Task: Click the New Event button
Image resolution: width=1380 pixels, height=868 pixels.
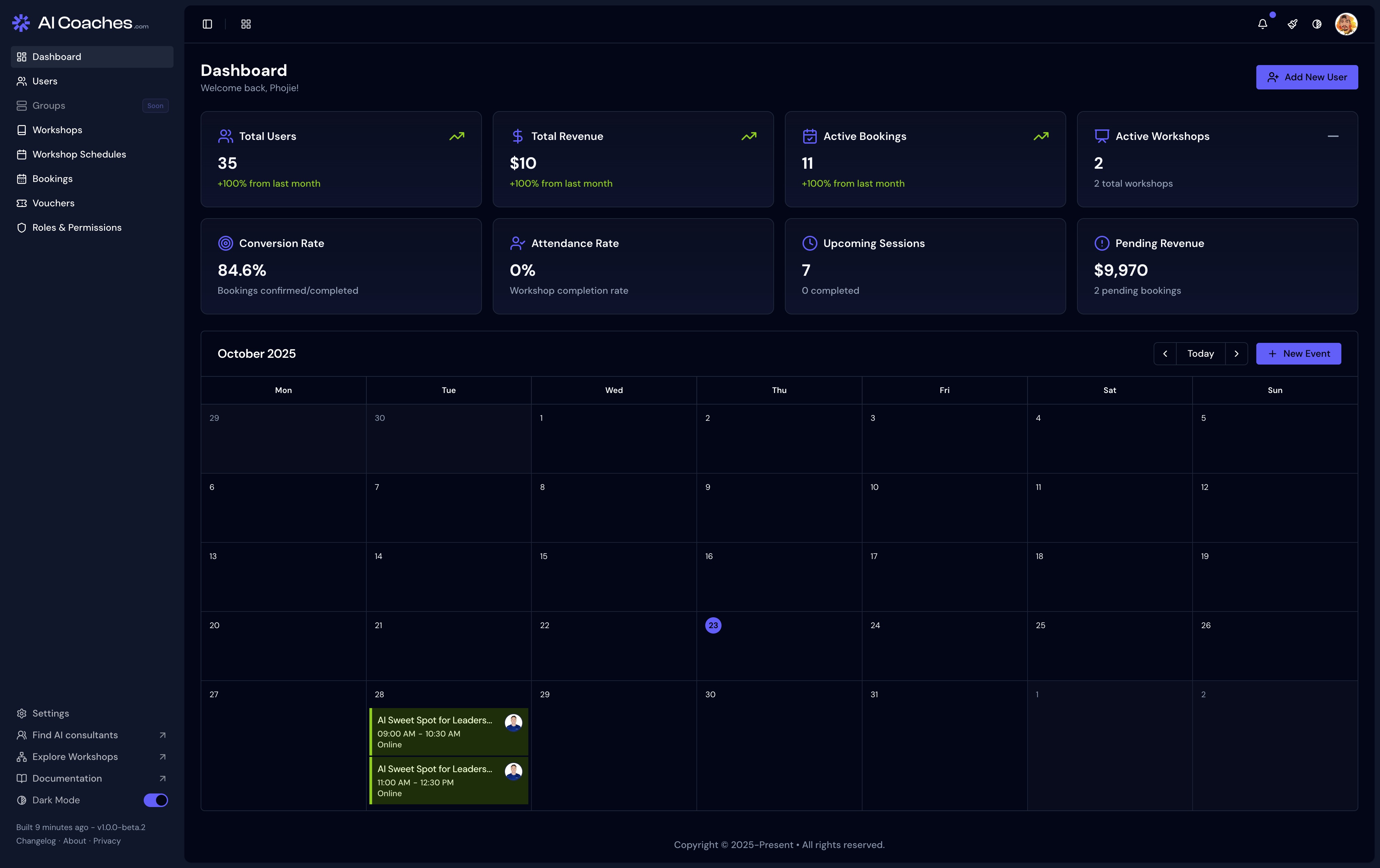Action: 1298,353
